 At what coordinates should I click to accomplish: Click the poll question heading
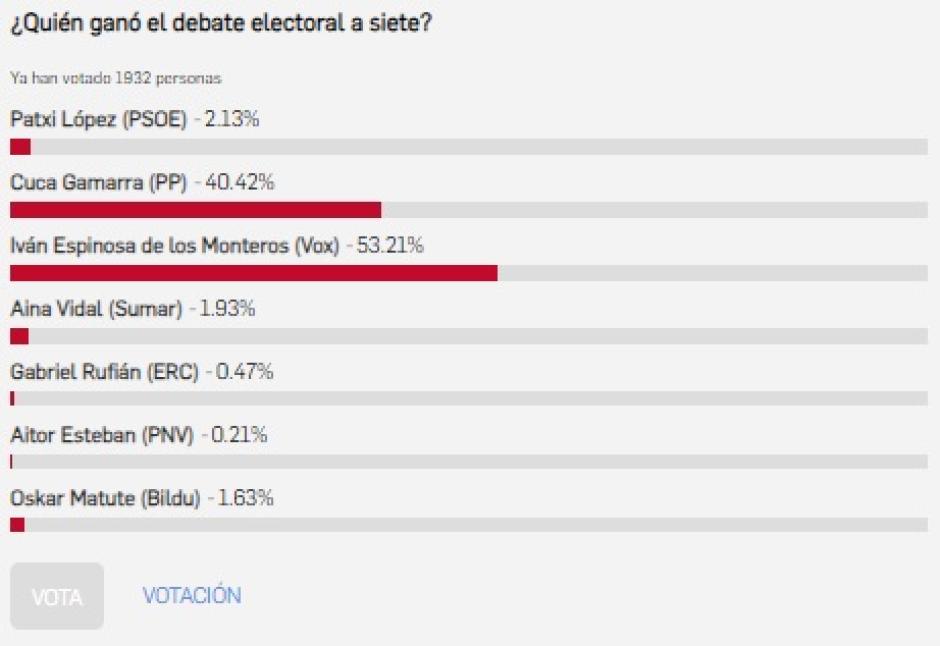pyautogui.click(x=221, y=23)
